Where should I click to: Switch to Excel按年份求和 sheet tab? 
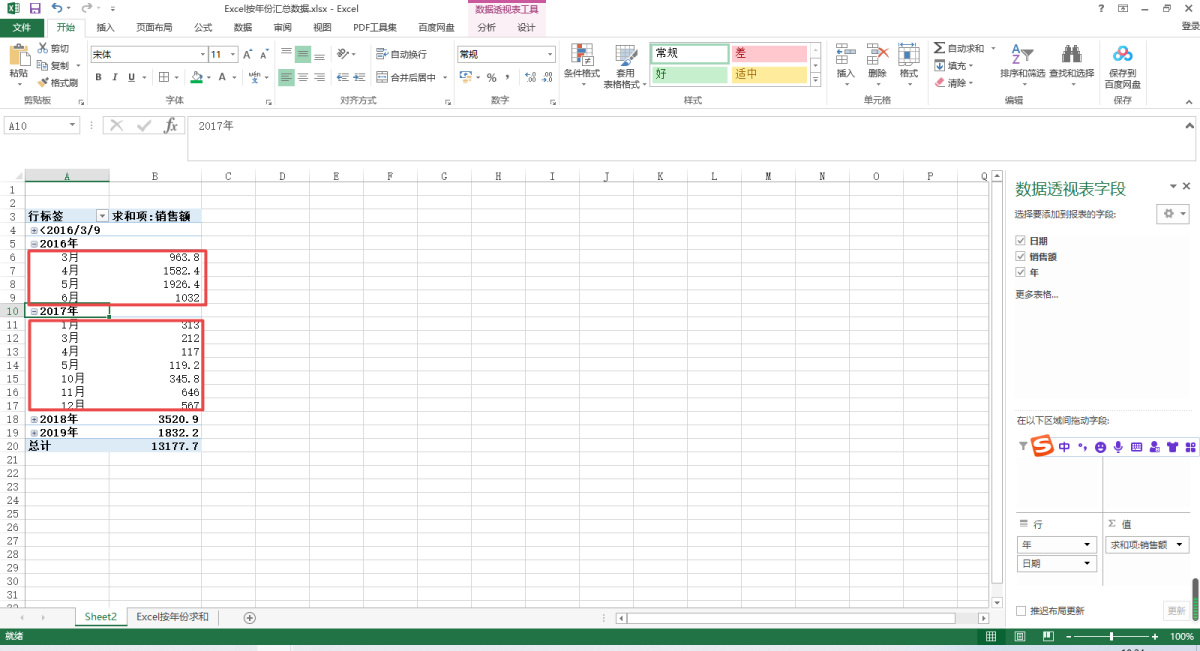(x=172, y=617)
